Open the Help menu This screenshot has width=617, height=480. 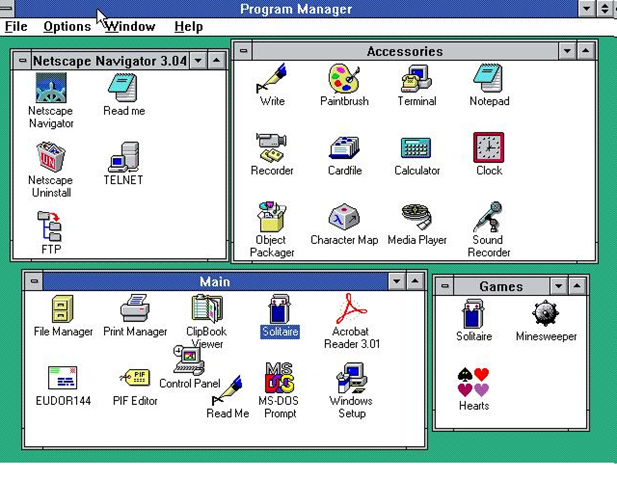[188, 27]
